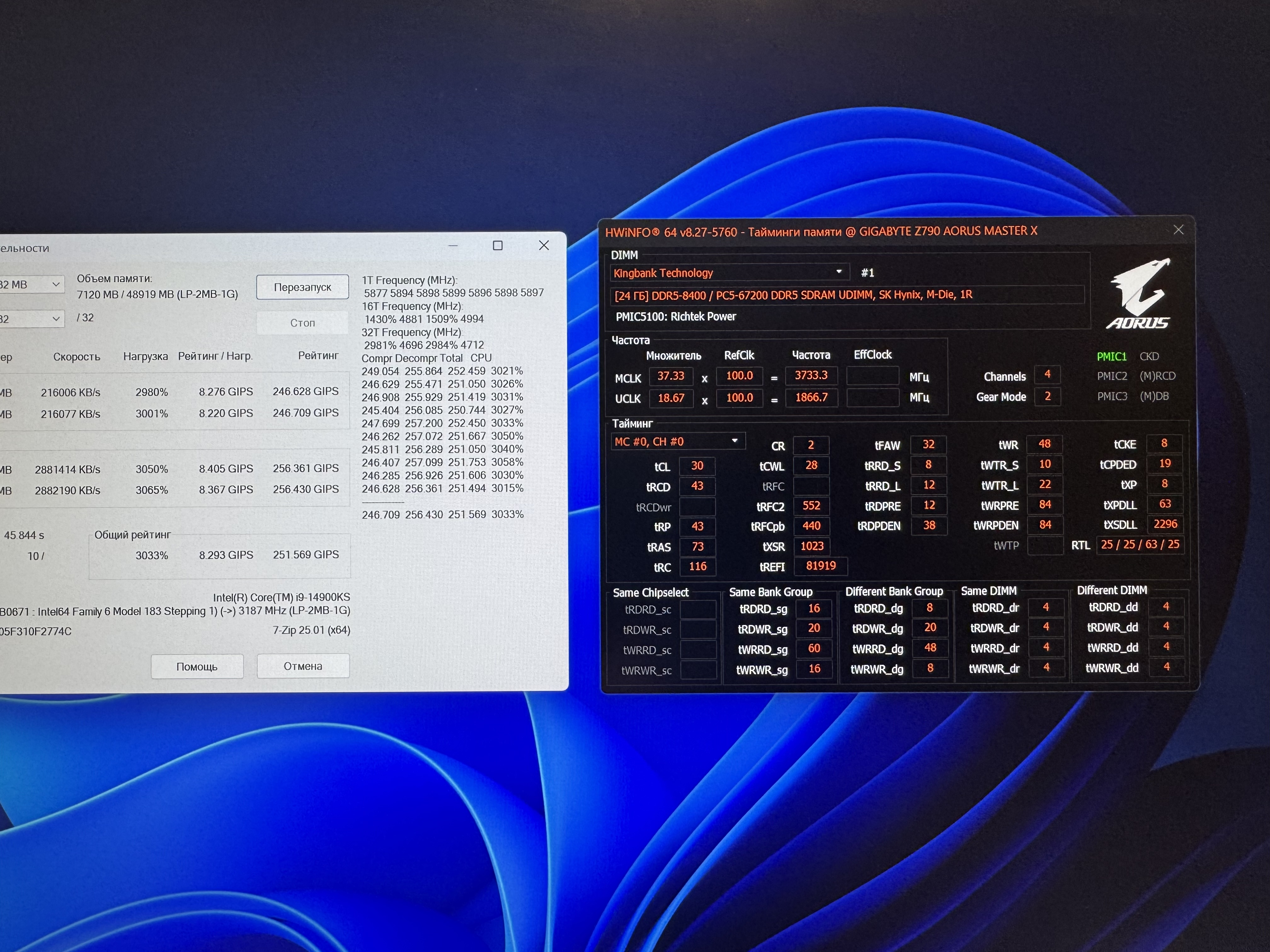Minimize the 7-Zip benchmark window
The height and width of the screenshot is (952, 1270).
click(453, 246)
